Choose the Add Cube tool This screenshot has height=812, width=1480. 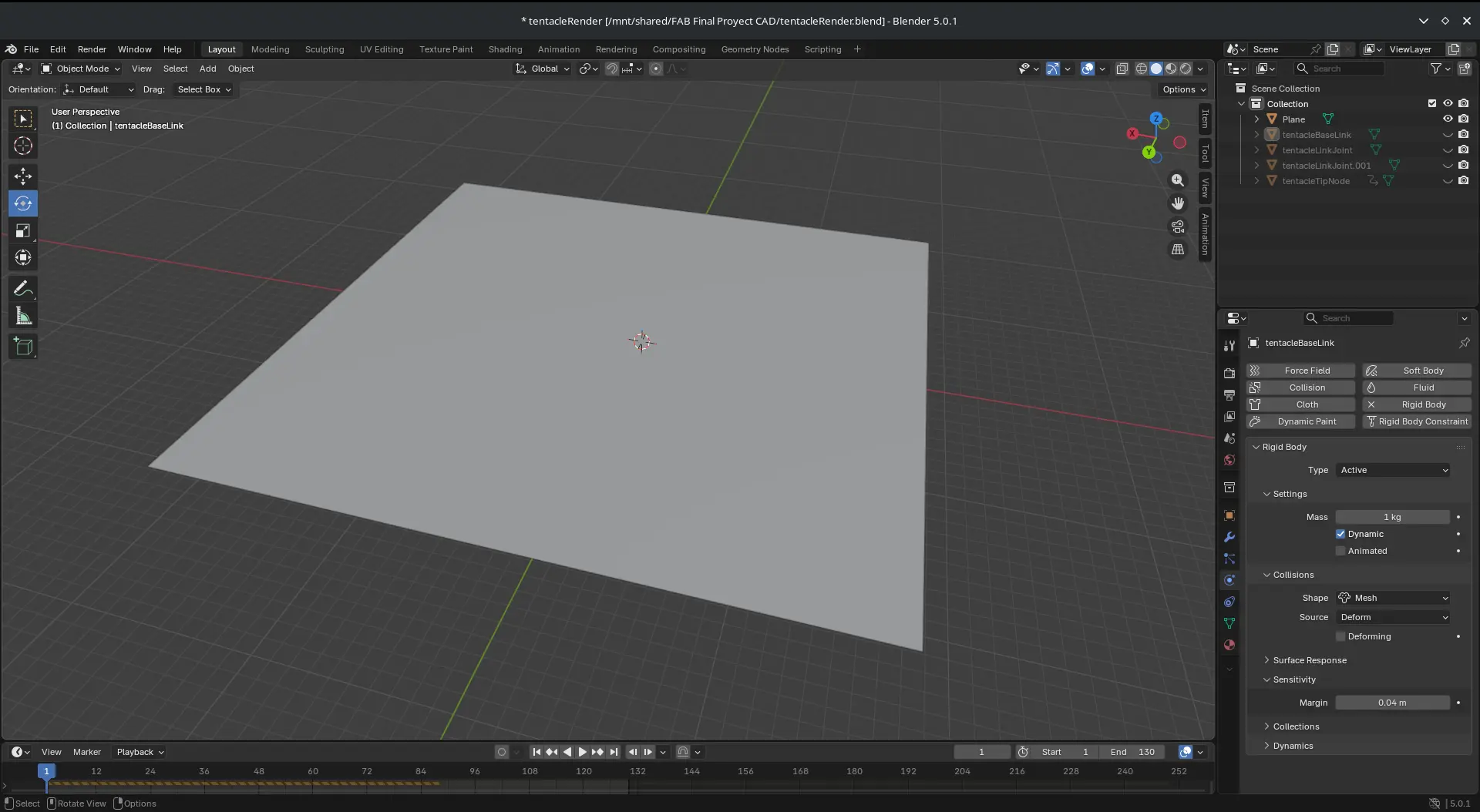coord(23,347)
